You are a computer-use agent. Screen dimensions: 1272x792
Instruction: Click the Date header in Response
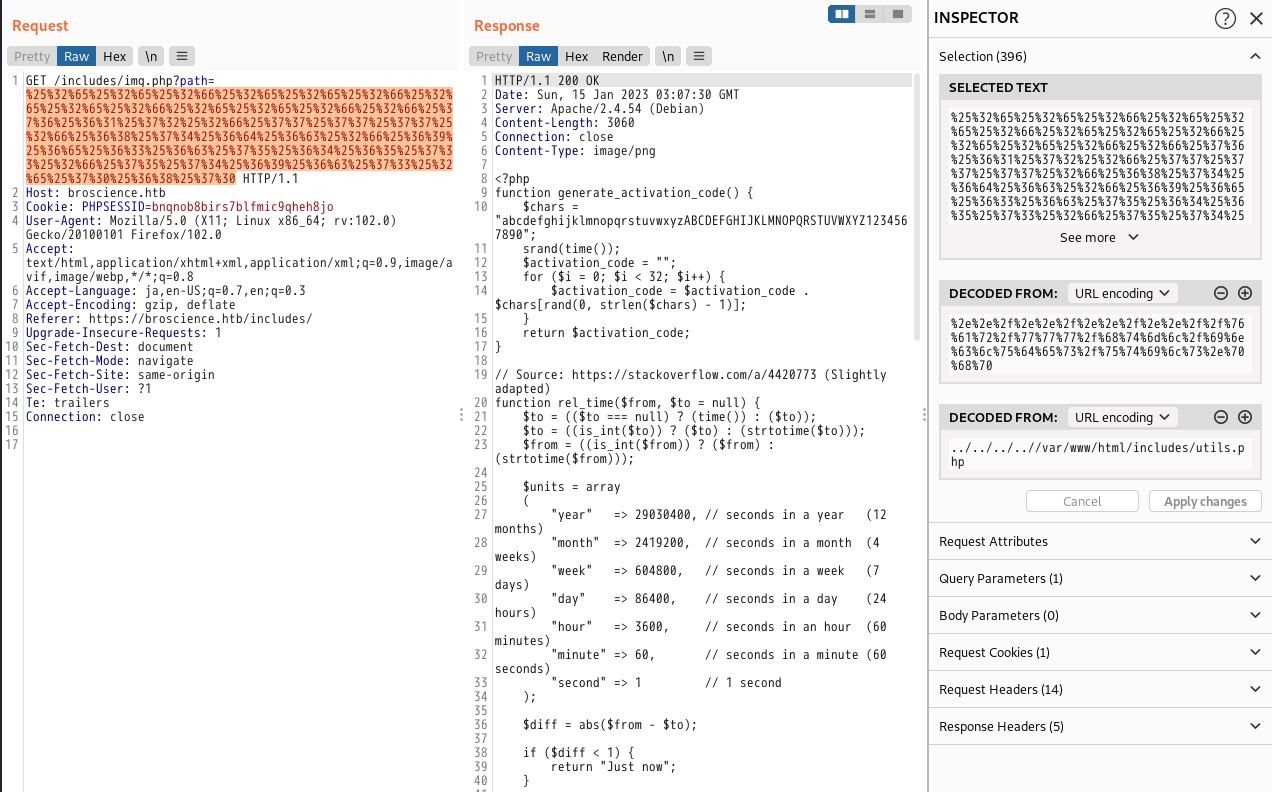[616, 95]
